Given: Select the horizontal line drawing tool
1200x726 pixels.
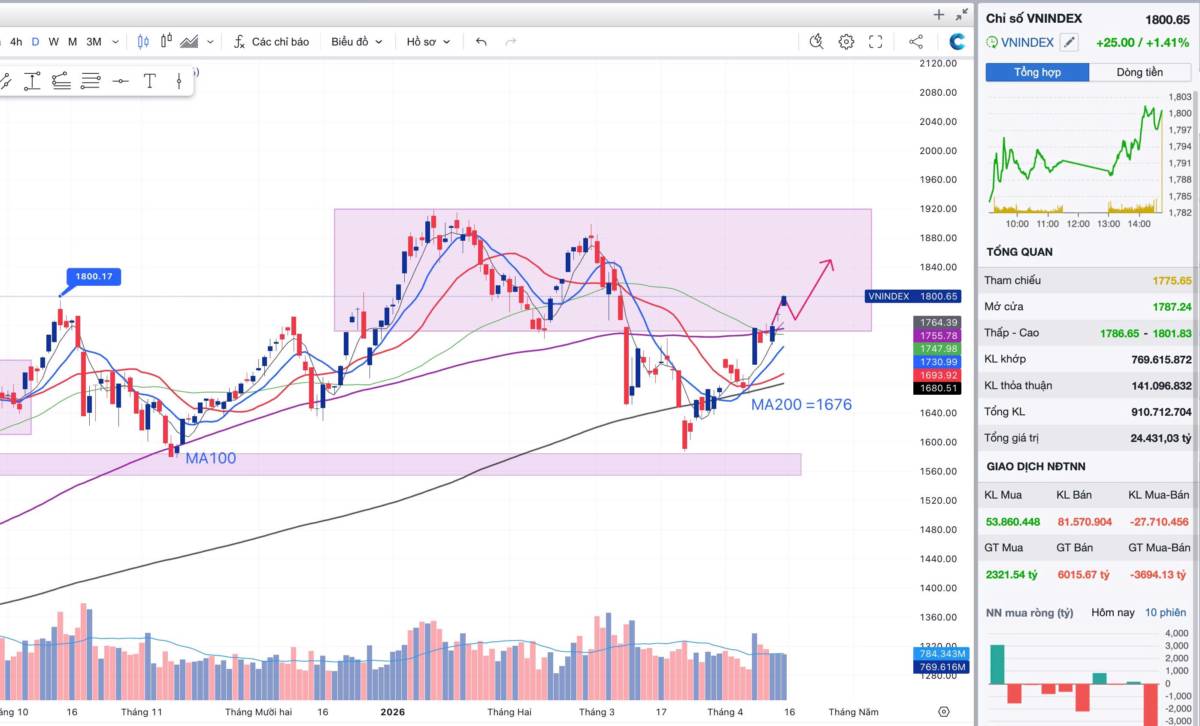Looking at the screenshot, I should click(121, 81).
